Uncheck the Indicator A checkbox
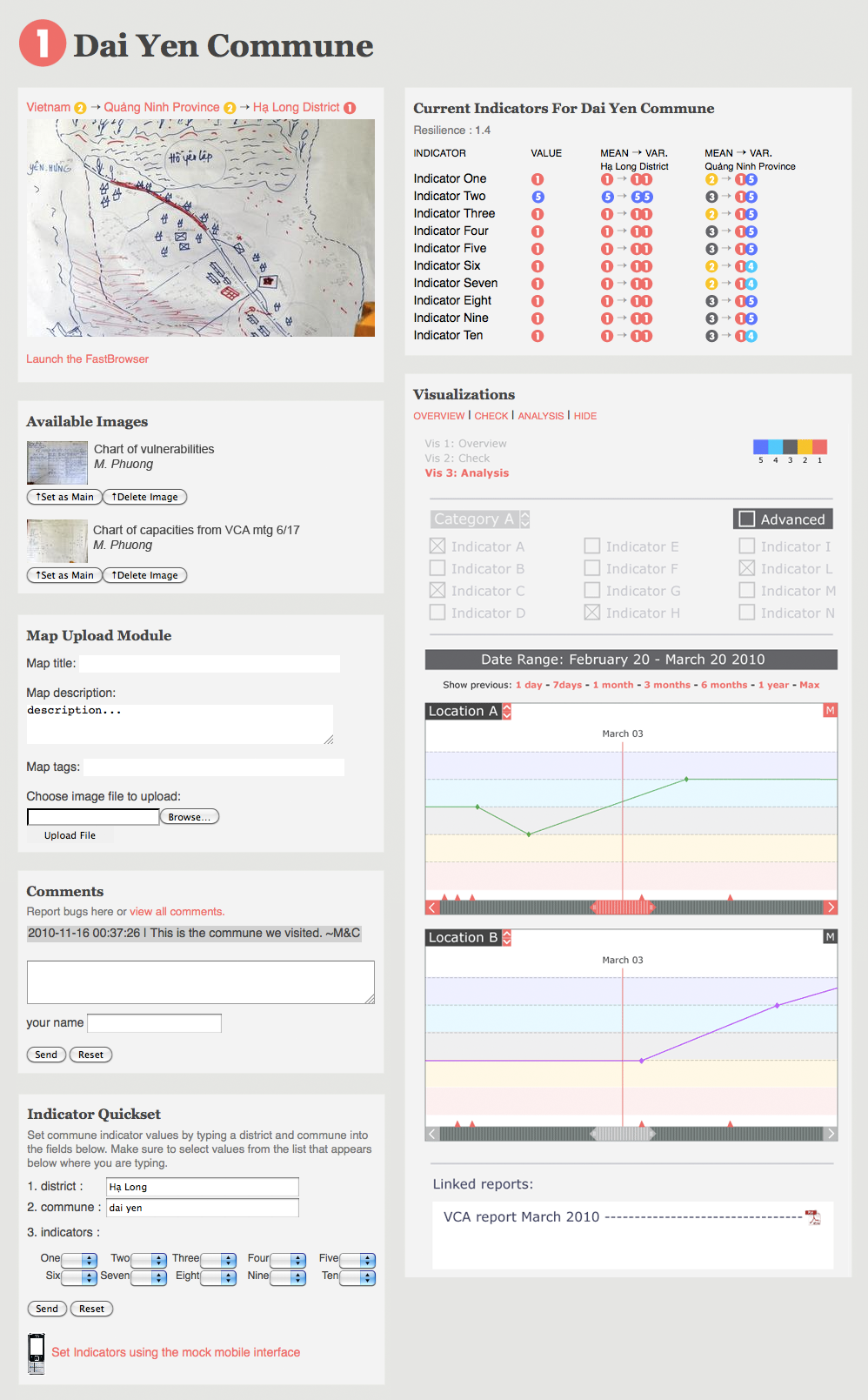Screen dimensions: 868x1400 (437, 546)
